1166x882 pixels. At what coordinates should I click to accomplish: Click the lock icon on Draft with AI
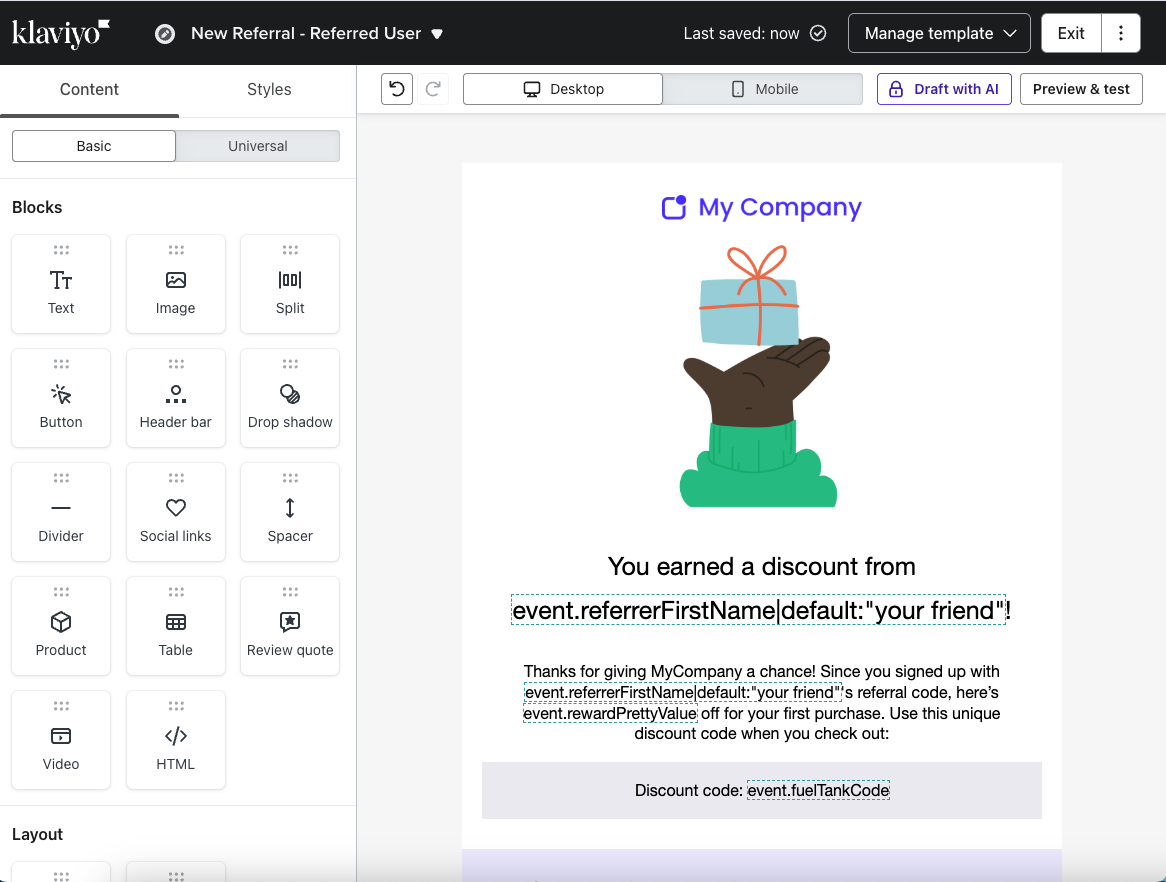(x=896, y=89)
